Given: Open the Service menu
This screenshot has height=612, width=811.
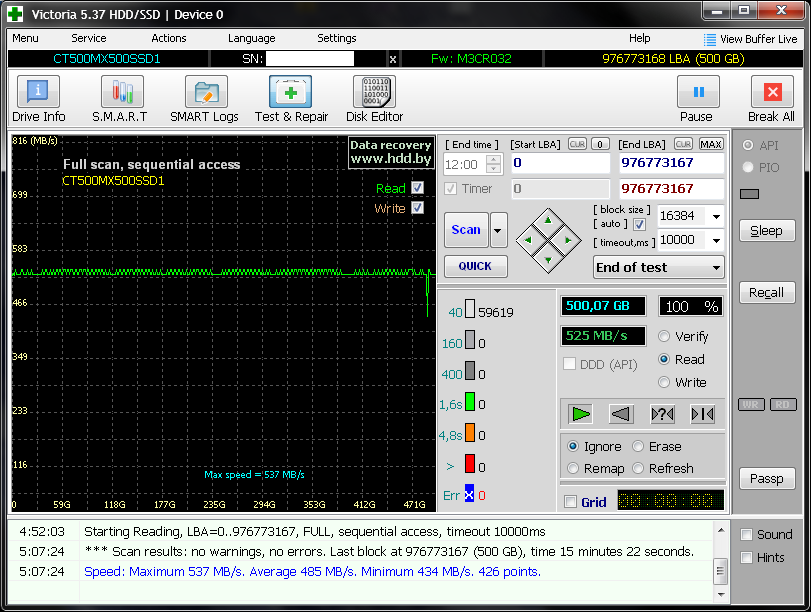Looking at the screenshot, I should coord(88,38).
